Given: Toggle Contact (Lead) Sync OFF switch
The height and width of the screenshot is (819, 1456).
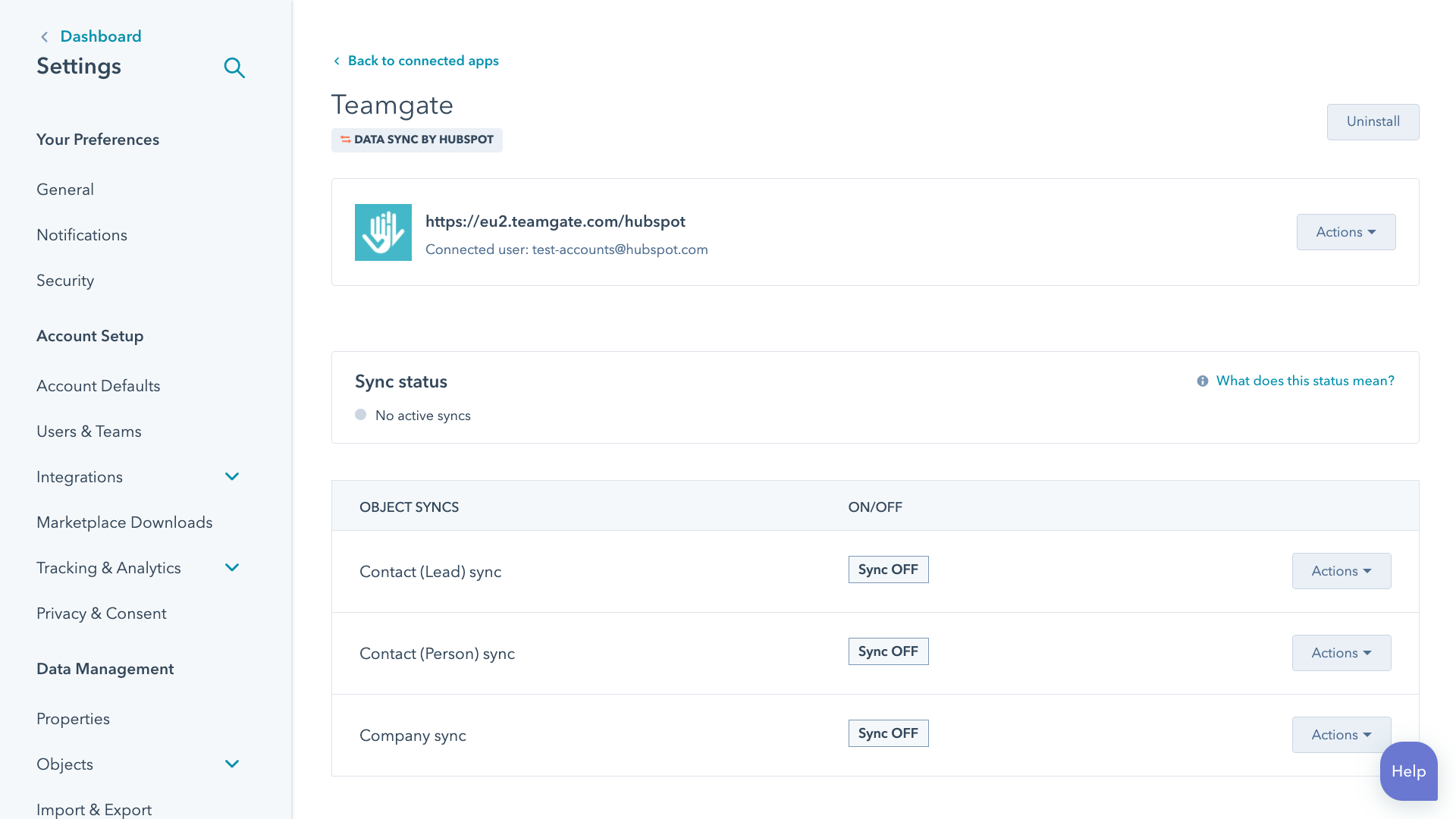Looking at the screenshot, I should (x=888, y=570).
